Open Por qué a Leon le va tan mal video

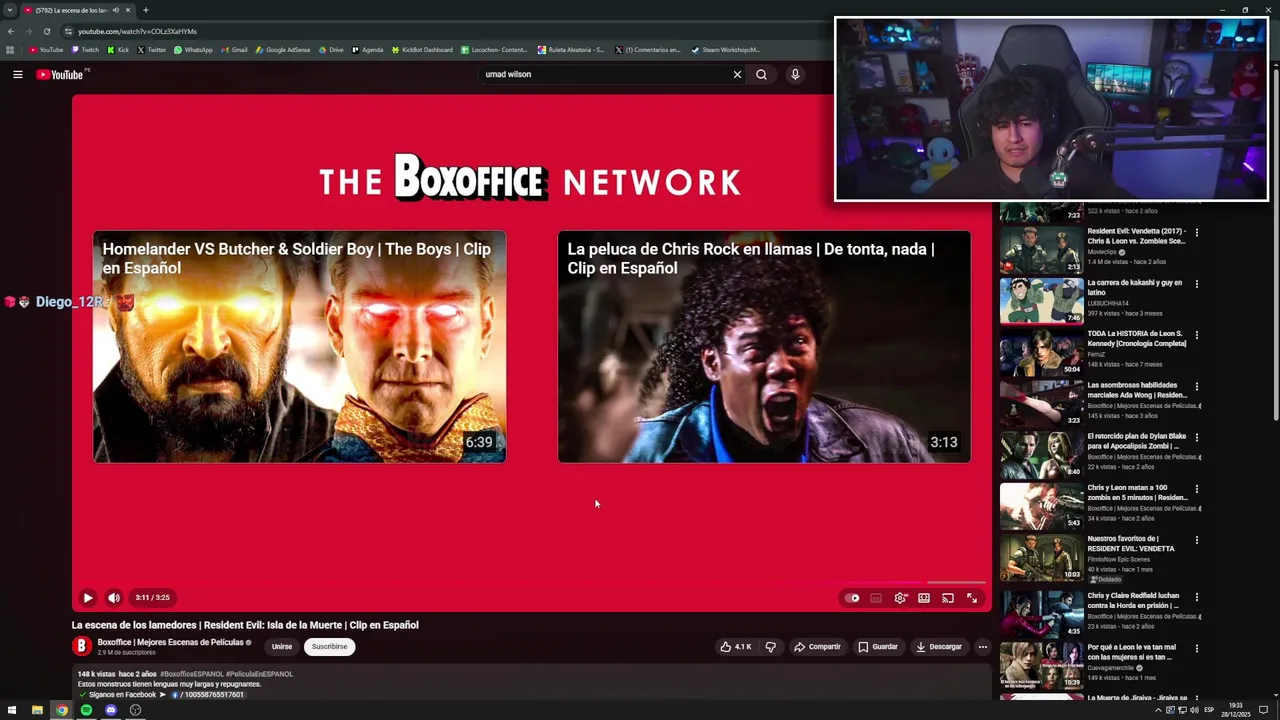[1132, 652]
